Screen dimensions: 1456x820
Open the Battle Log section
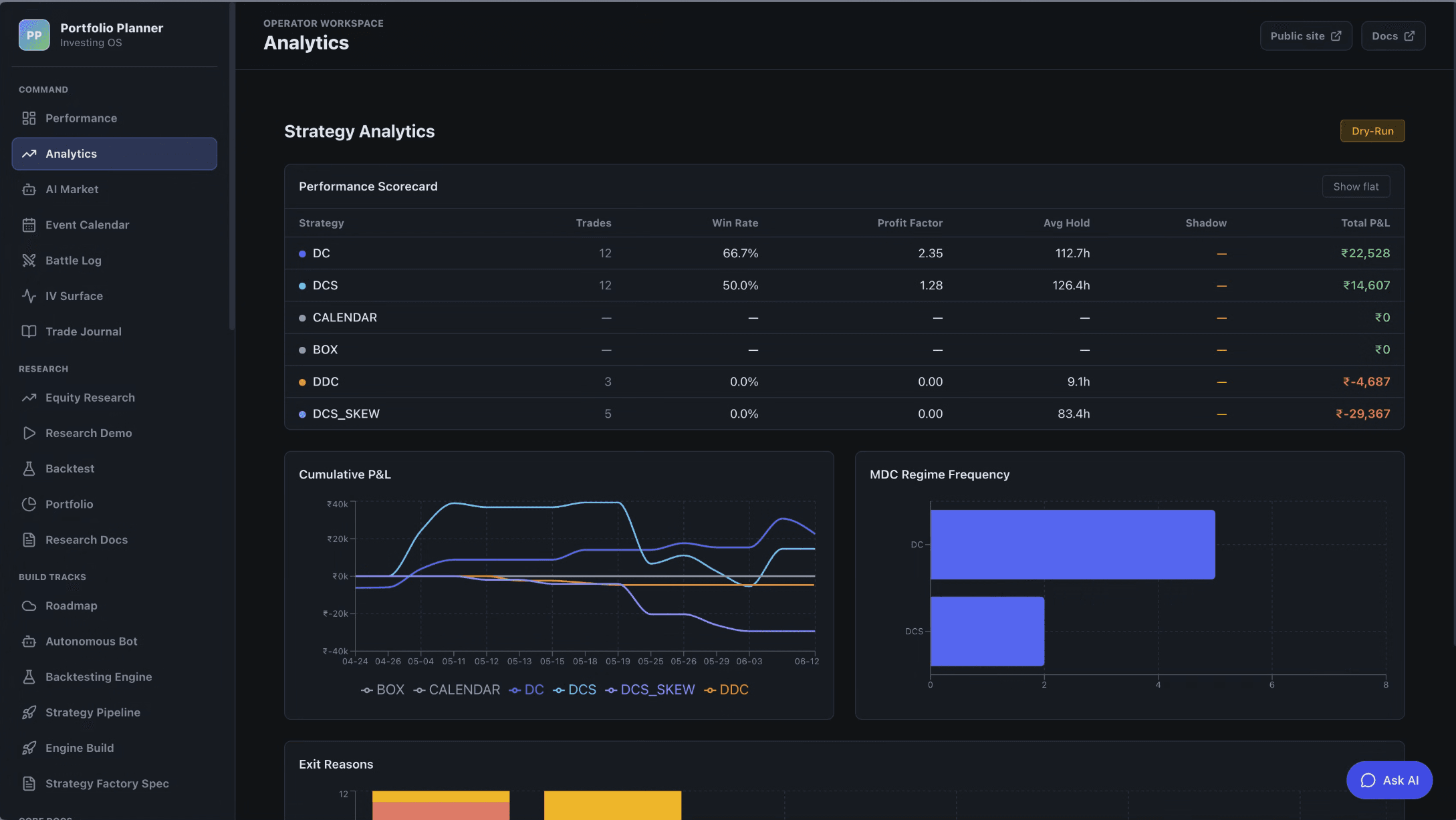point(114,260)
